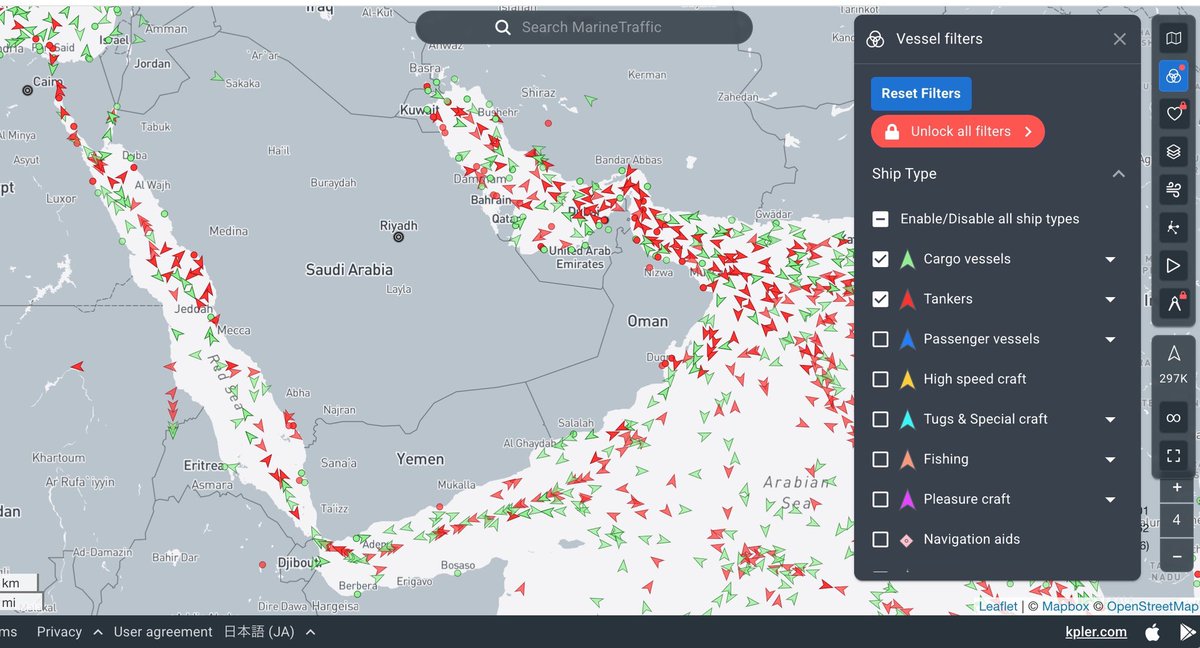
Task: Check High speed craft checkbox
Action: [880, 379]
